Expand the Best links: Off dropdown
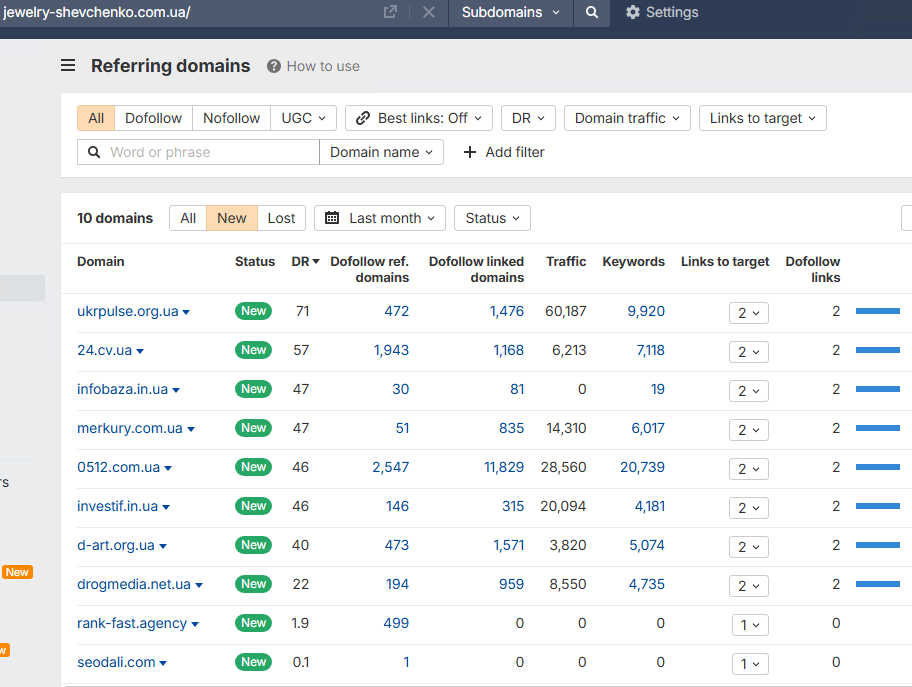Screen dimensions: 912x687 click(419, 118)
